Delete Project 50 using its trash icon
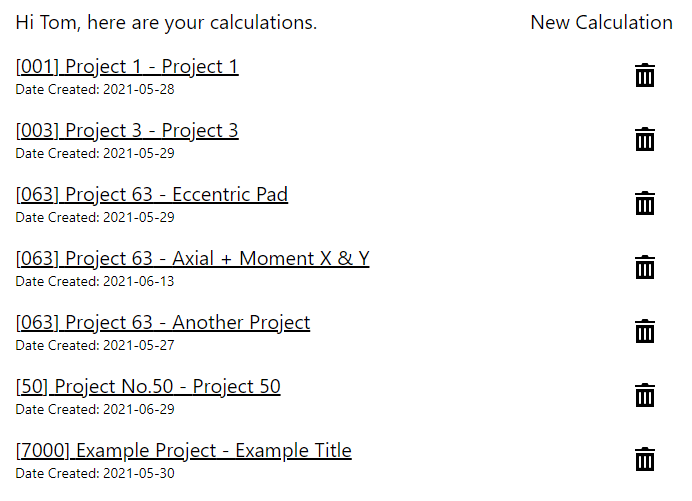The width and height of the screenshot is (692, 501). click(x=645, y=395)
